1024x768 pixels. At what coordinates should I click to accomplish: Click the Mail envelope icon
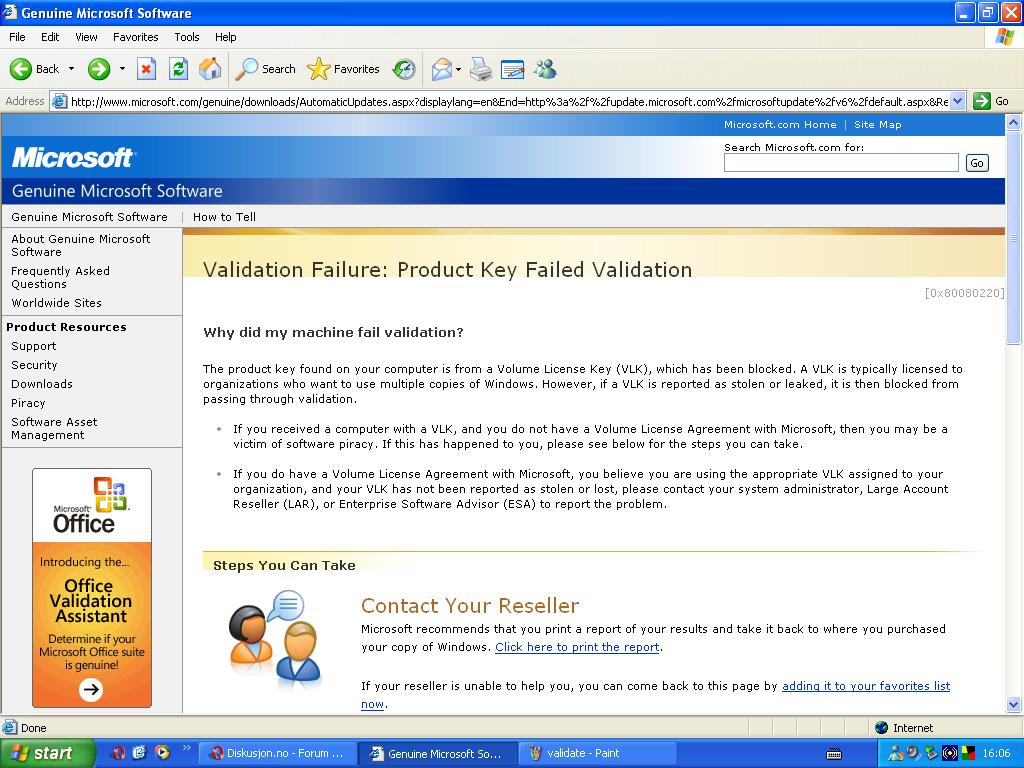pos(442,69)
